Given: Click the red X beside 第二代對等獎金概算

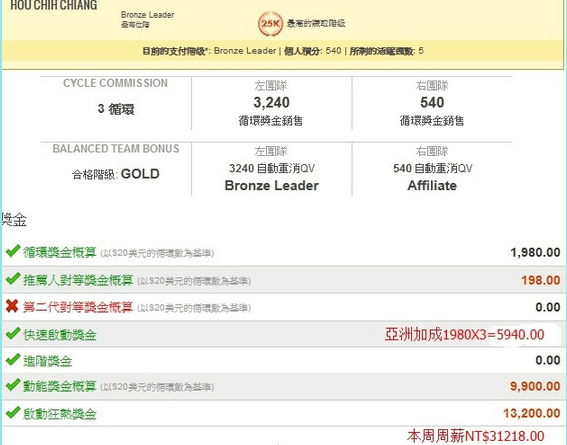Looking at the screenshot, I should click(x=12, y=306).
